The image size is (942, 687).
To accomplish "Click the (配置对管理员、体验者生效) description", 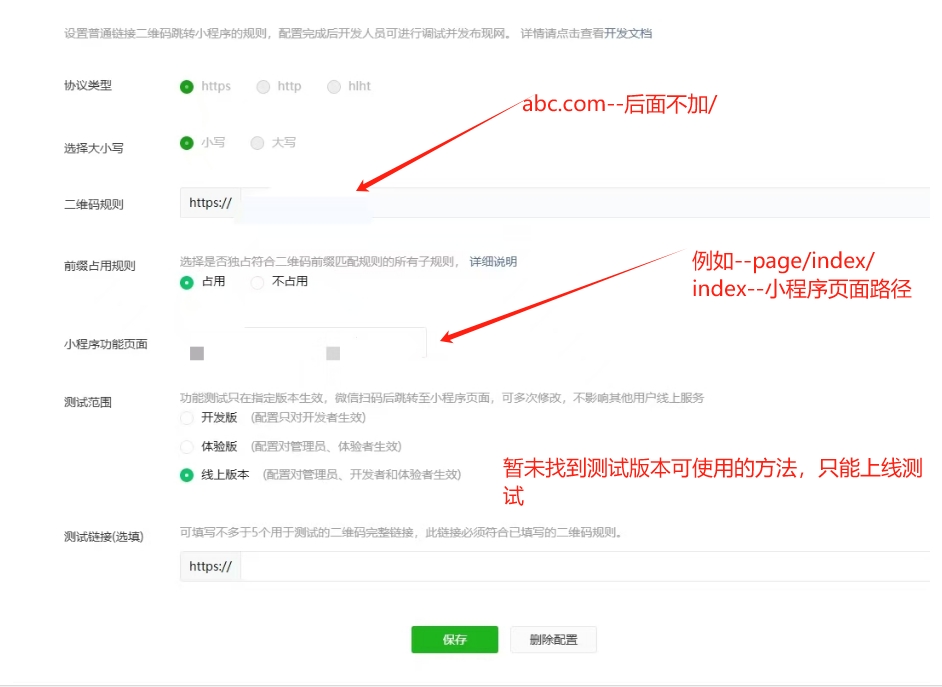I will pos(326,446).
